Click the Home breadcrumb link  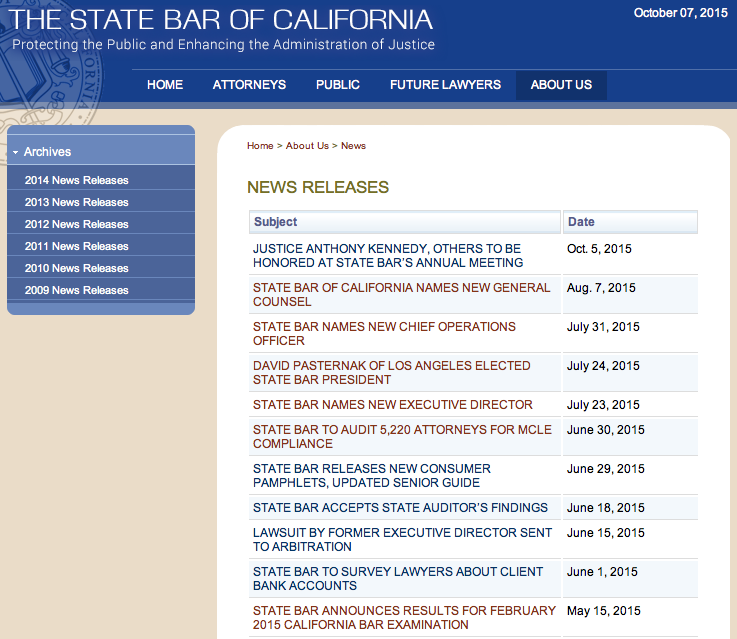point(260,146)
